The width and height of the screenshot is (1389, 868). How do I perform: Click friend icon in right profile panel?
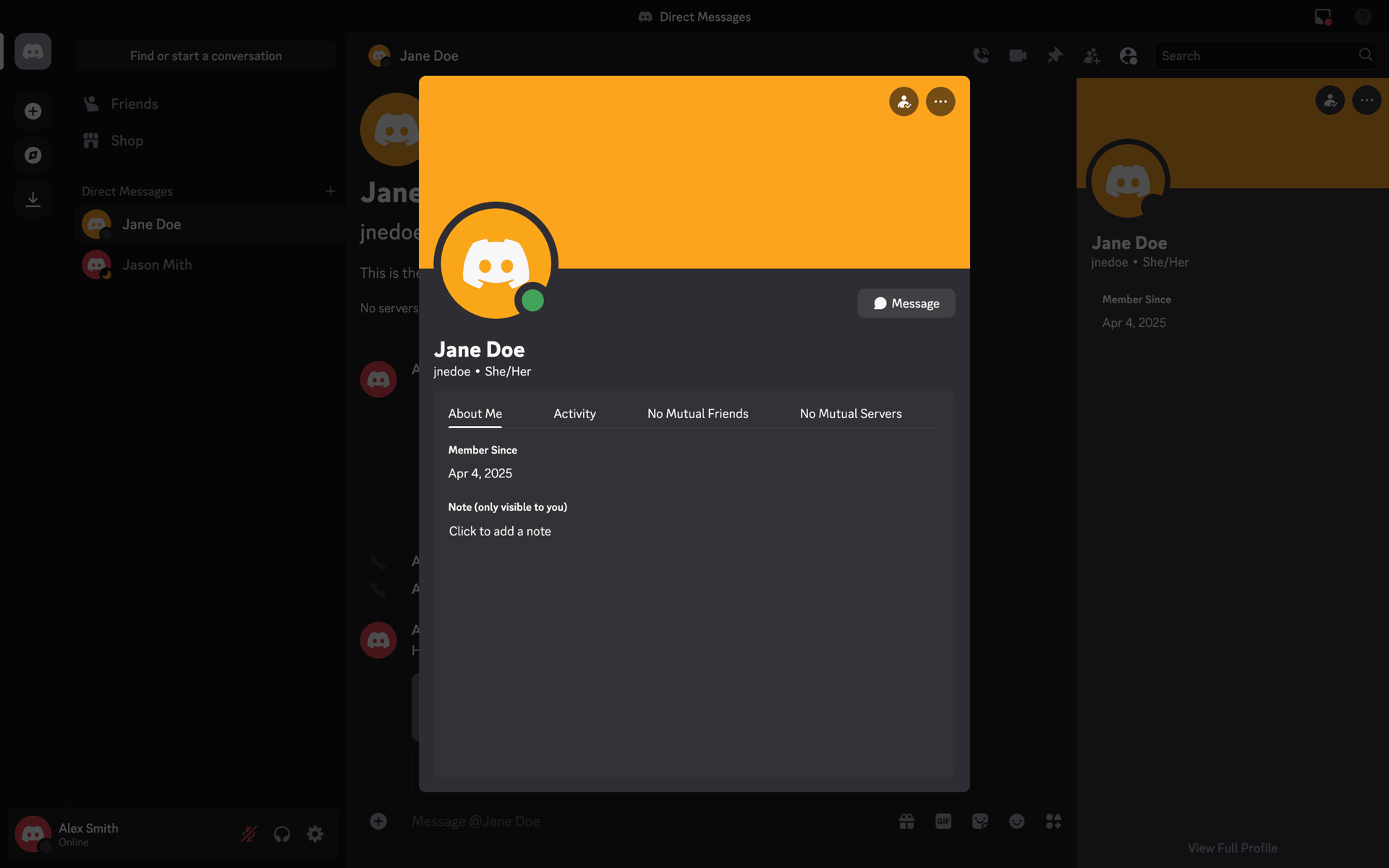(1330, 101)
